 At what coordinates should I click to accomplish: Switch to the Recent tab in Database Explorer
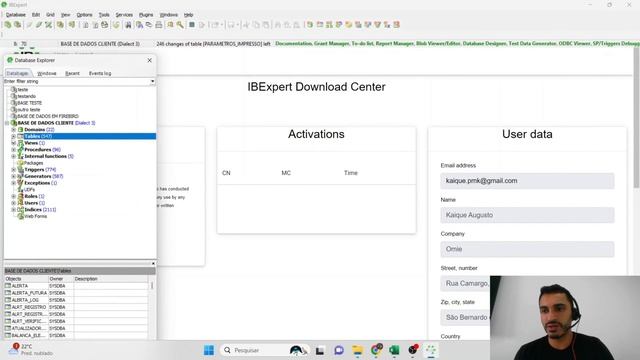pos(72,73)
